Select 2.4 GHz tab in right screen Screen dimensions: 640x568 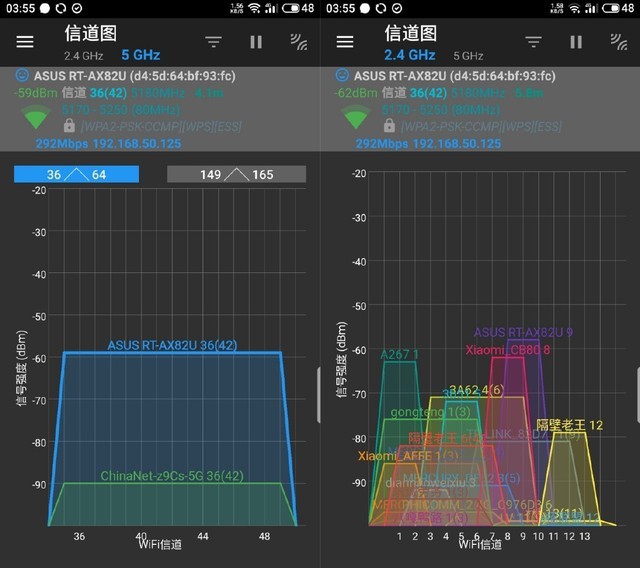(409, 55)
